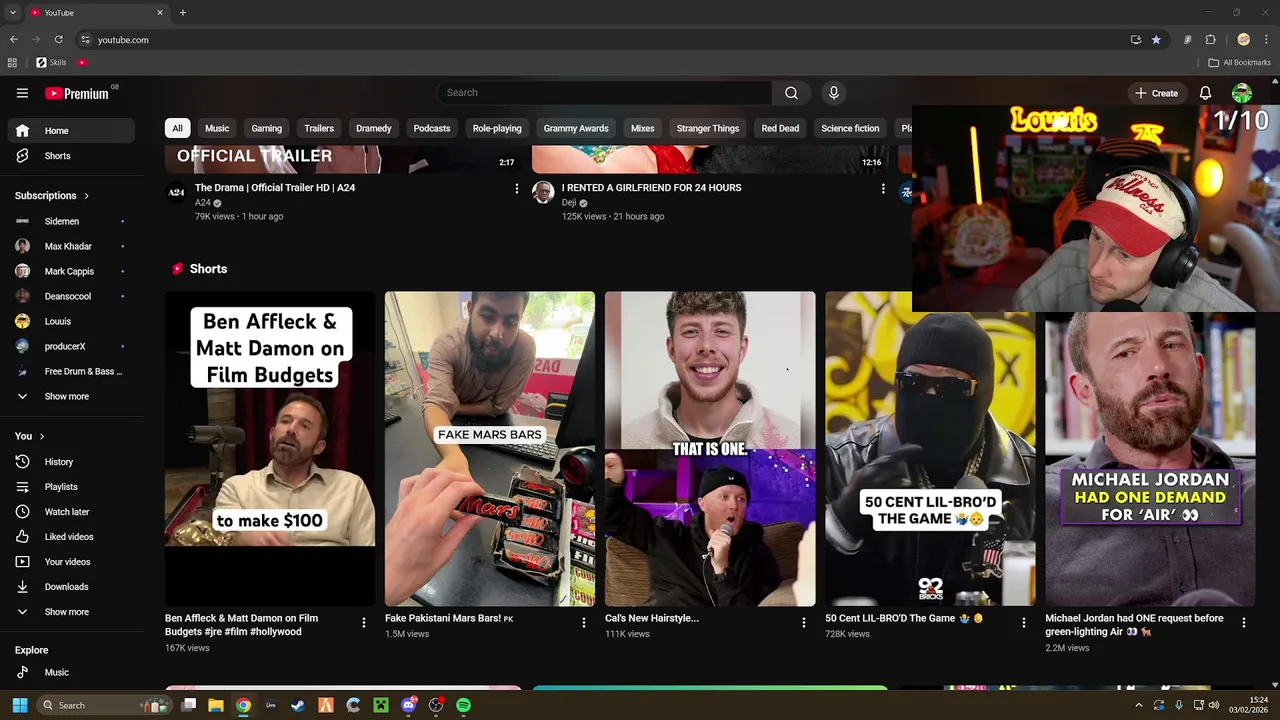This screenshot has width=1280, height=720.
Task: Expand the You section arrow
Action: point(41,436)
